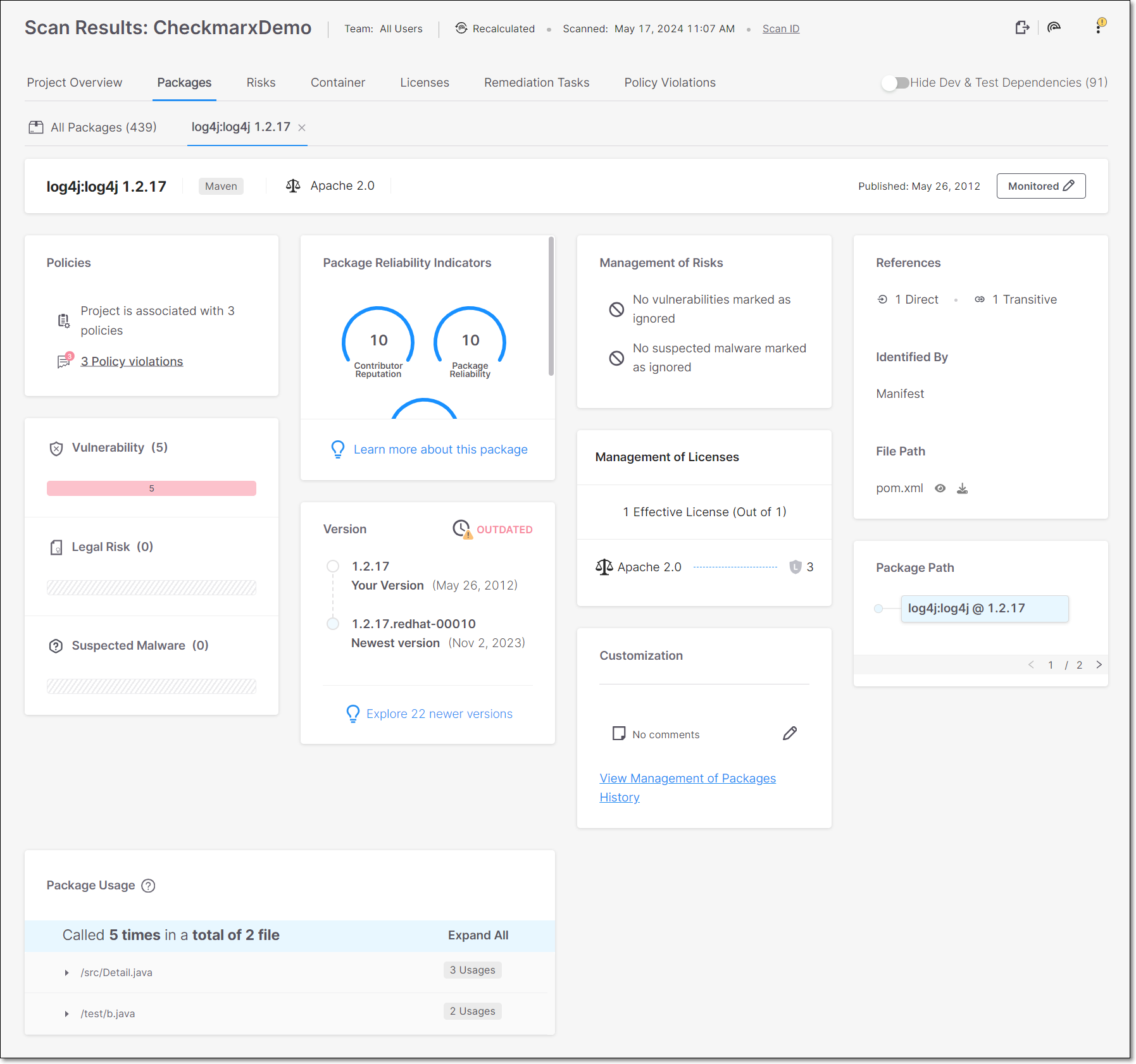Image resolution: width=1136 pixels, height=1064 pixels.
Task: Open Learn more about this package
Action: [440, 449]
